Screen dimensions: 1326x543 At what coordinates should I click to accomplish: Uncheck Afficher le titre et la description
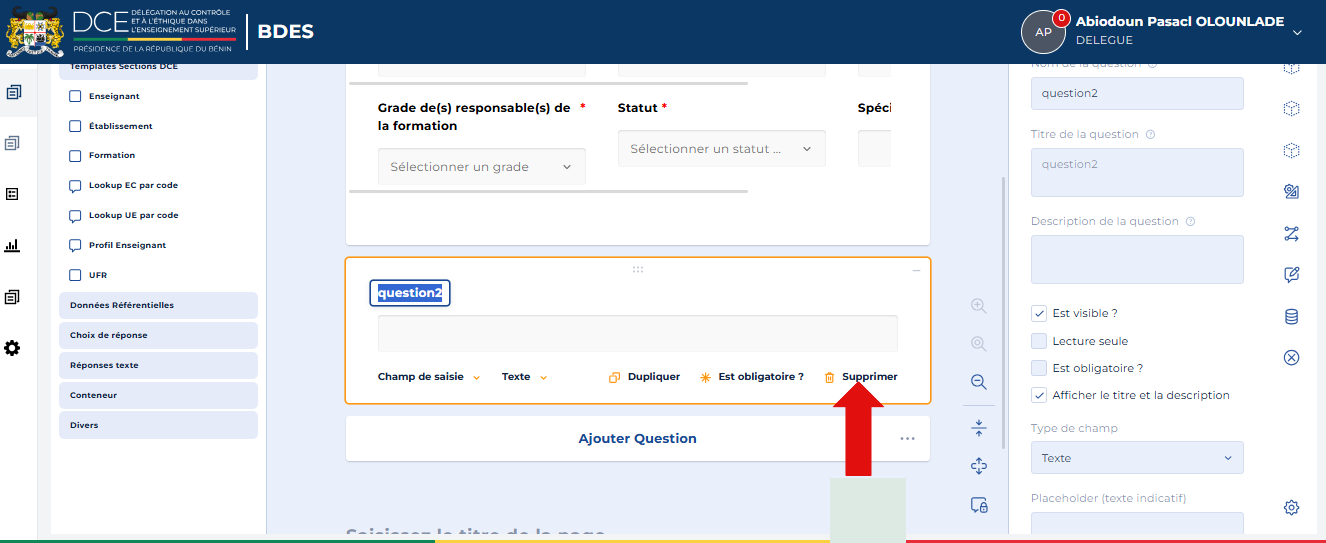point(1039,395)
